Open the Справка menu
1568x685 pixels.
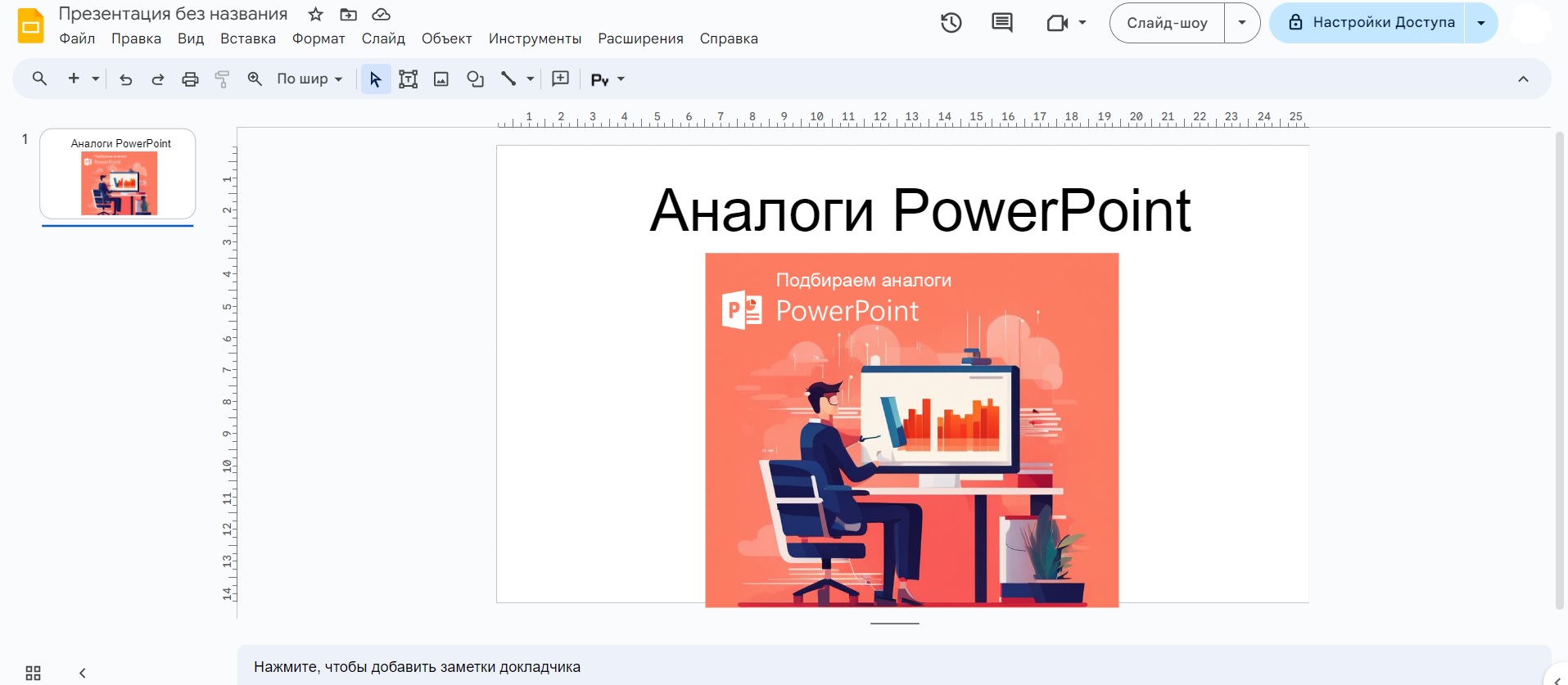tap(729, 38)
